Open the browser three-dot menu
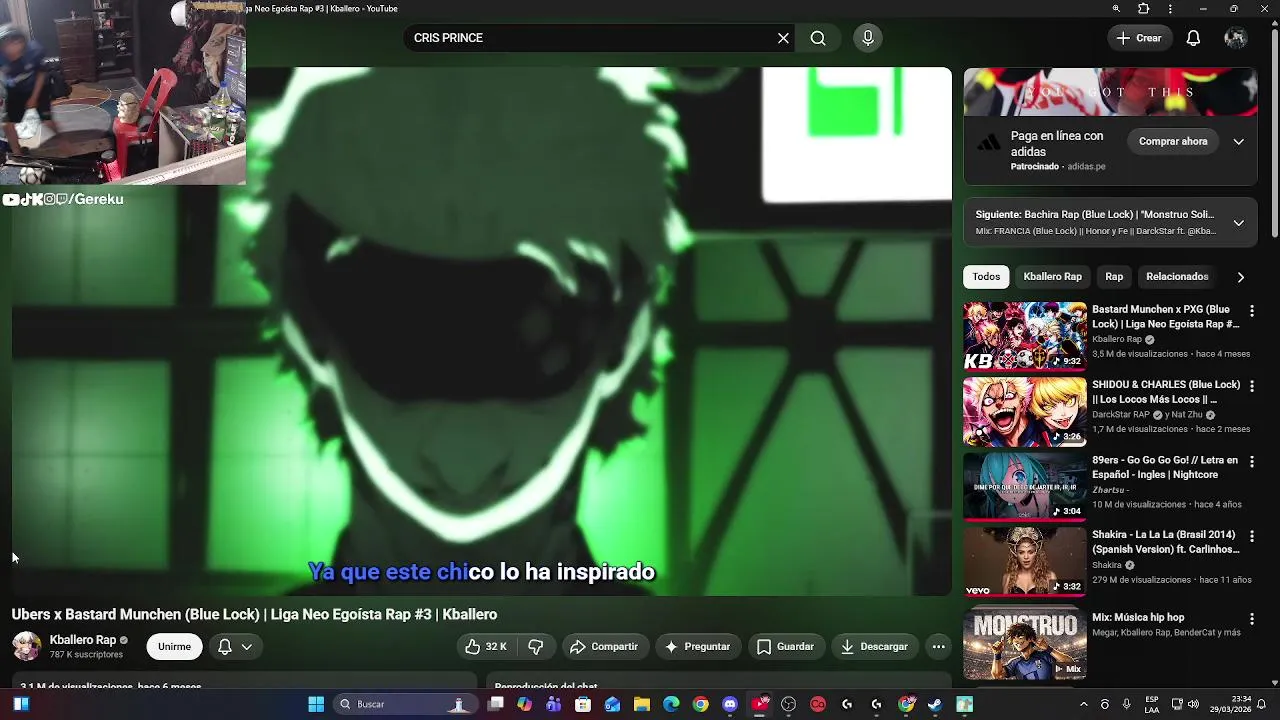 point(1170,9)
